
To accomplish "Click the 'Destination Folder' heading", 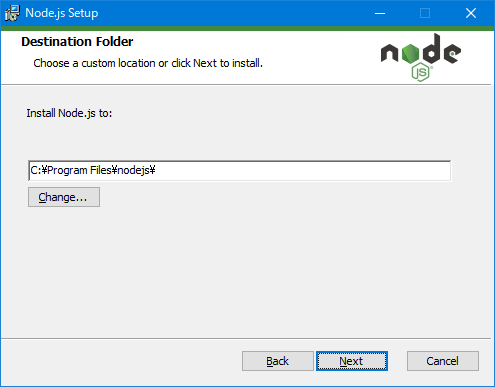I will point(77,42).
